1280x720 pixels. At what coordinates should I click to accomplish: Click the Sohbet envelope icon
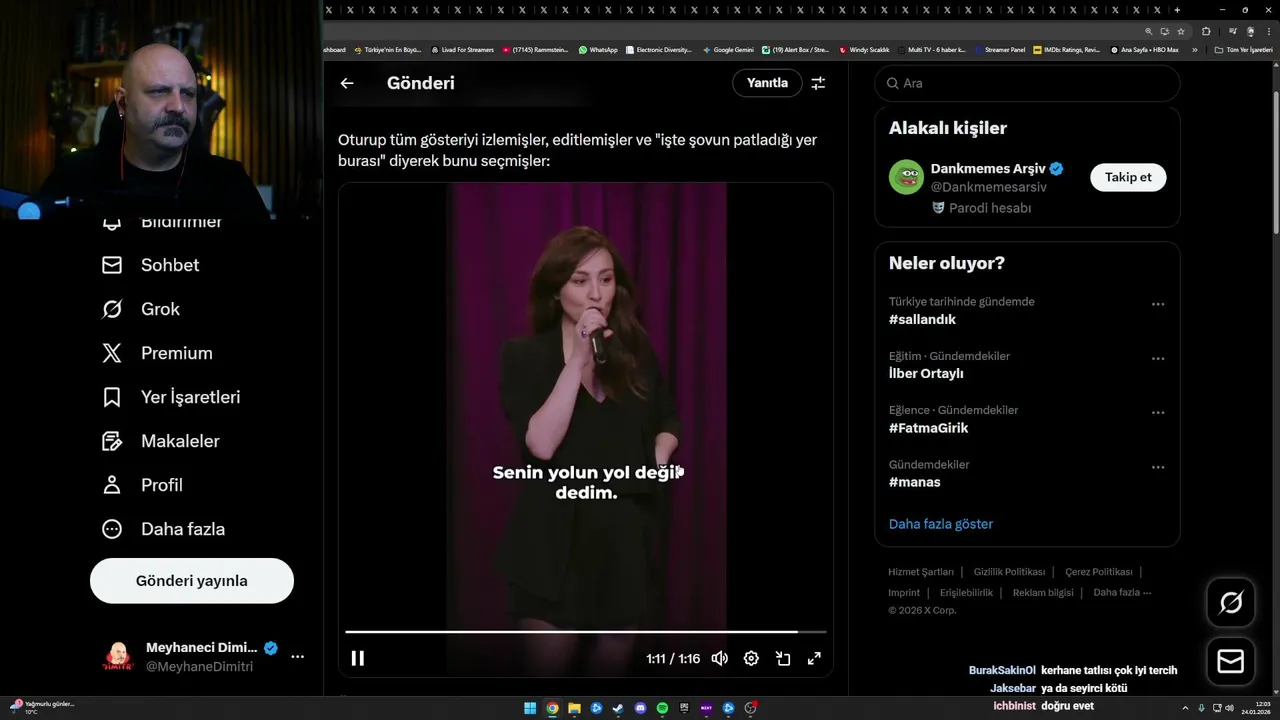112,265
